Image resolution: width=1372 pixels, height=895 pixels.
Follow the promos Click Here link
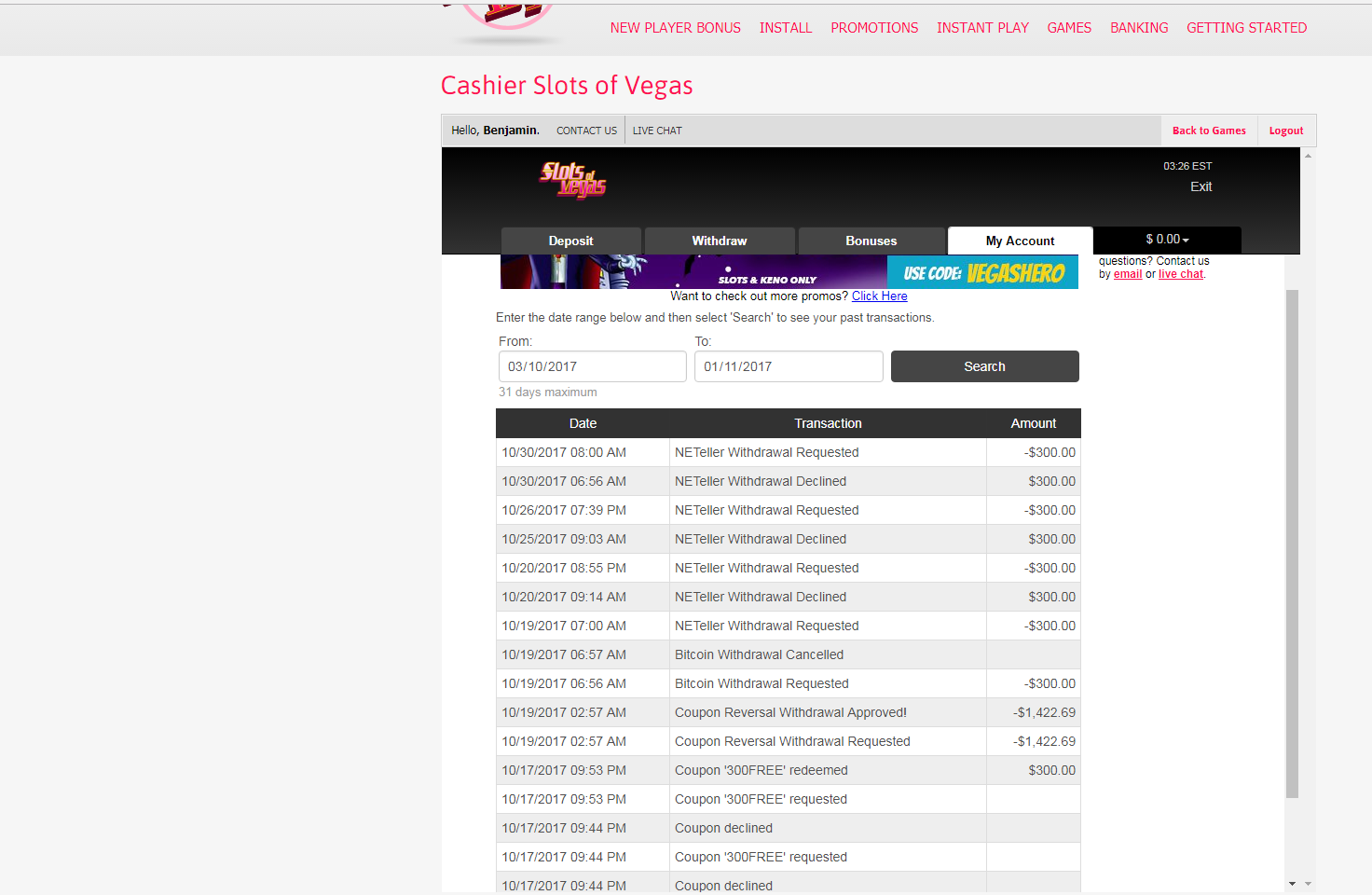click(x=879, y=296)
